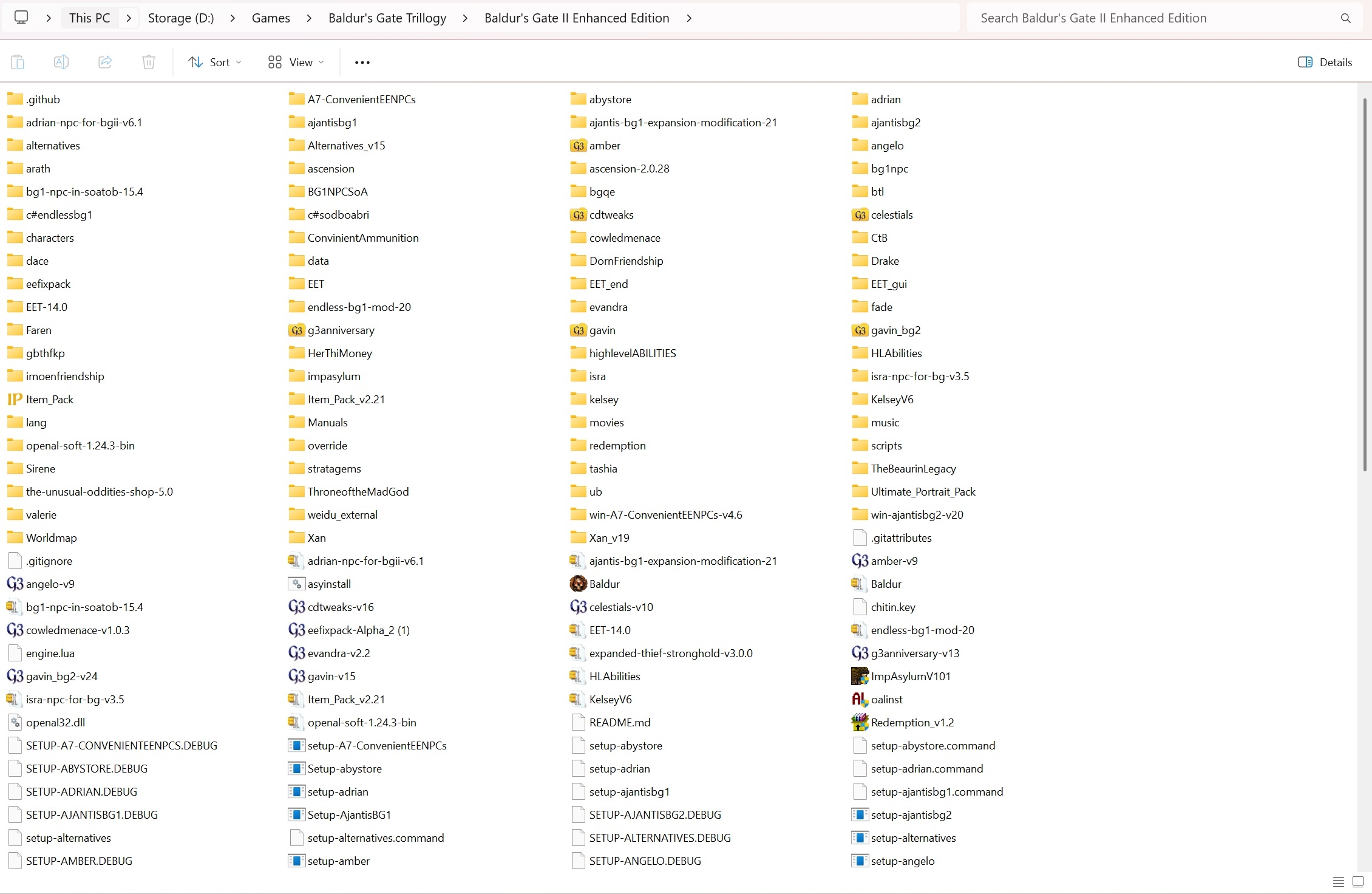Select the ThroneoftheMadGod folder
Image resolution: width=1372 pixels, height=894 pixels.
pyautogui.click(x=348, y=492)
